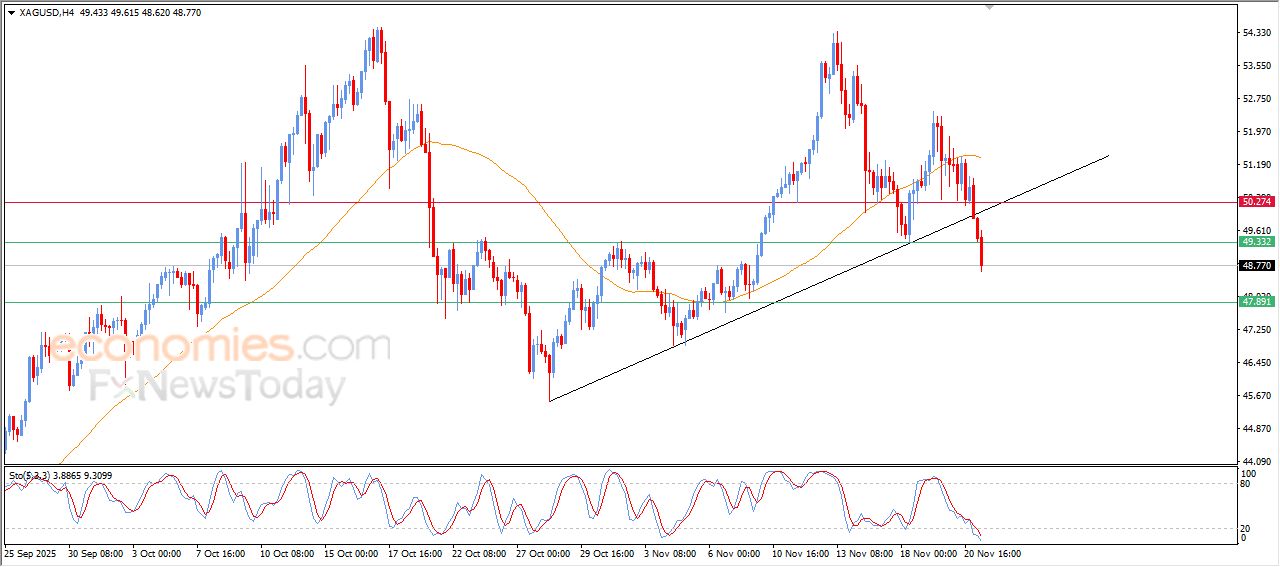Select the green 49.332 price label

1256,242
